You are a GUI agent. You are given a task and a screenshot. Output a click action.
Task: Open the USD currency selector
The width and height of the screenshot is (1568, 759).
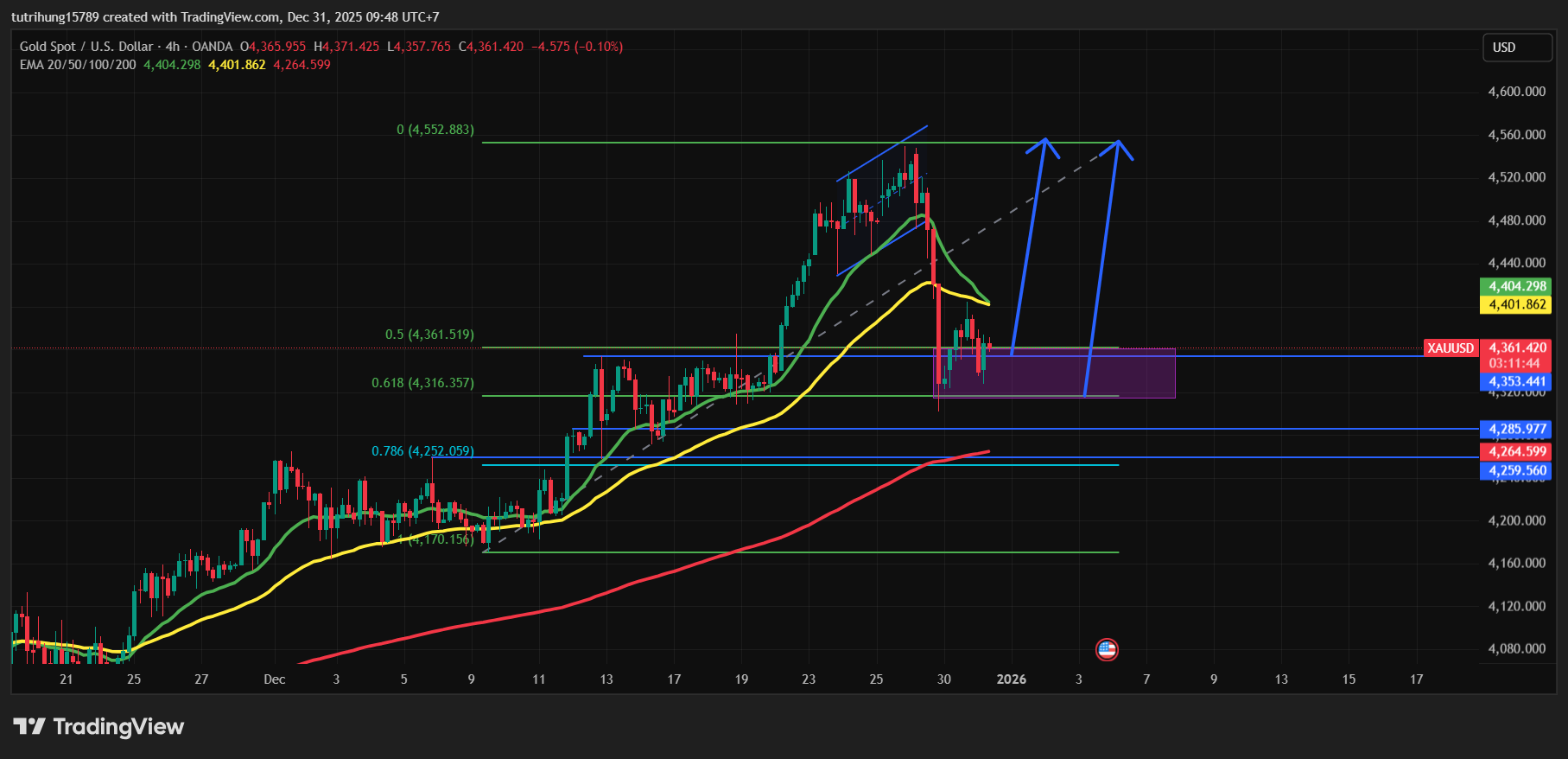(1516, 48)
